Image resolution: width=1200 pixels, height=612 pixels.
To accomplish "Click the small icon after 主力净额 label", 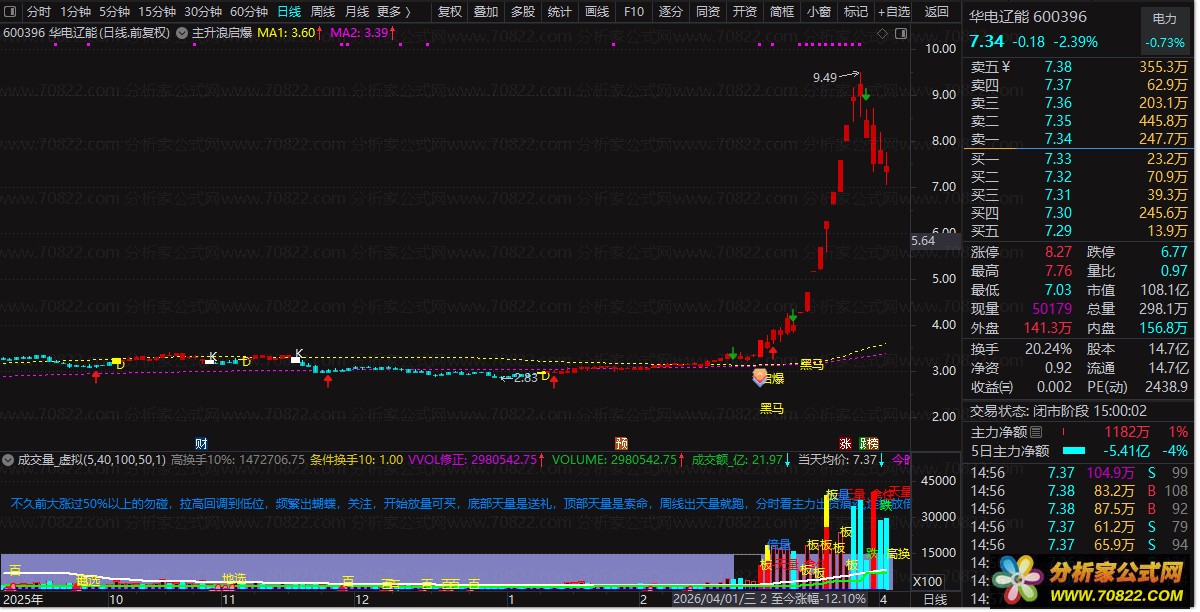I will pos(1035,432).
